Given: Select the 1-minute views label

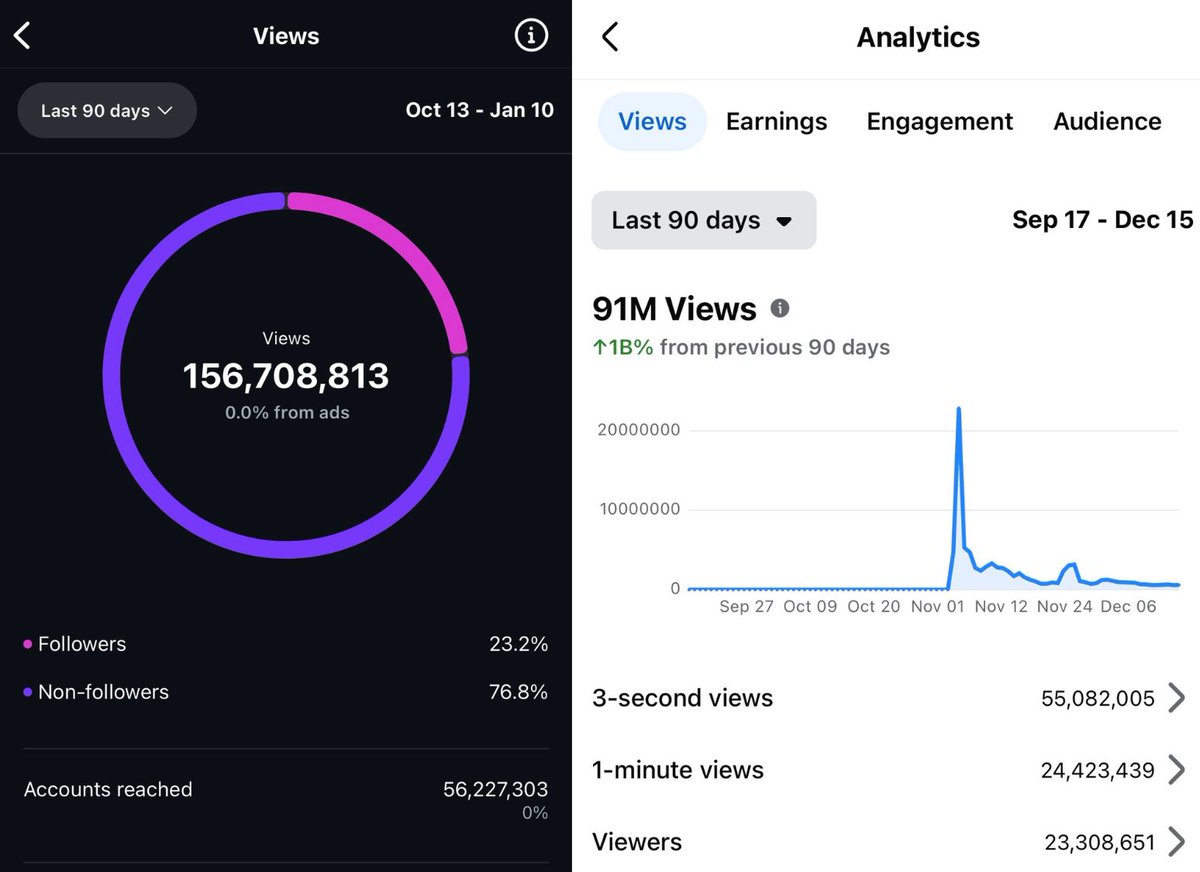Looking at the screenshot, I should [x=678, y=770].
